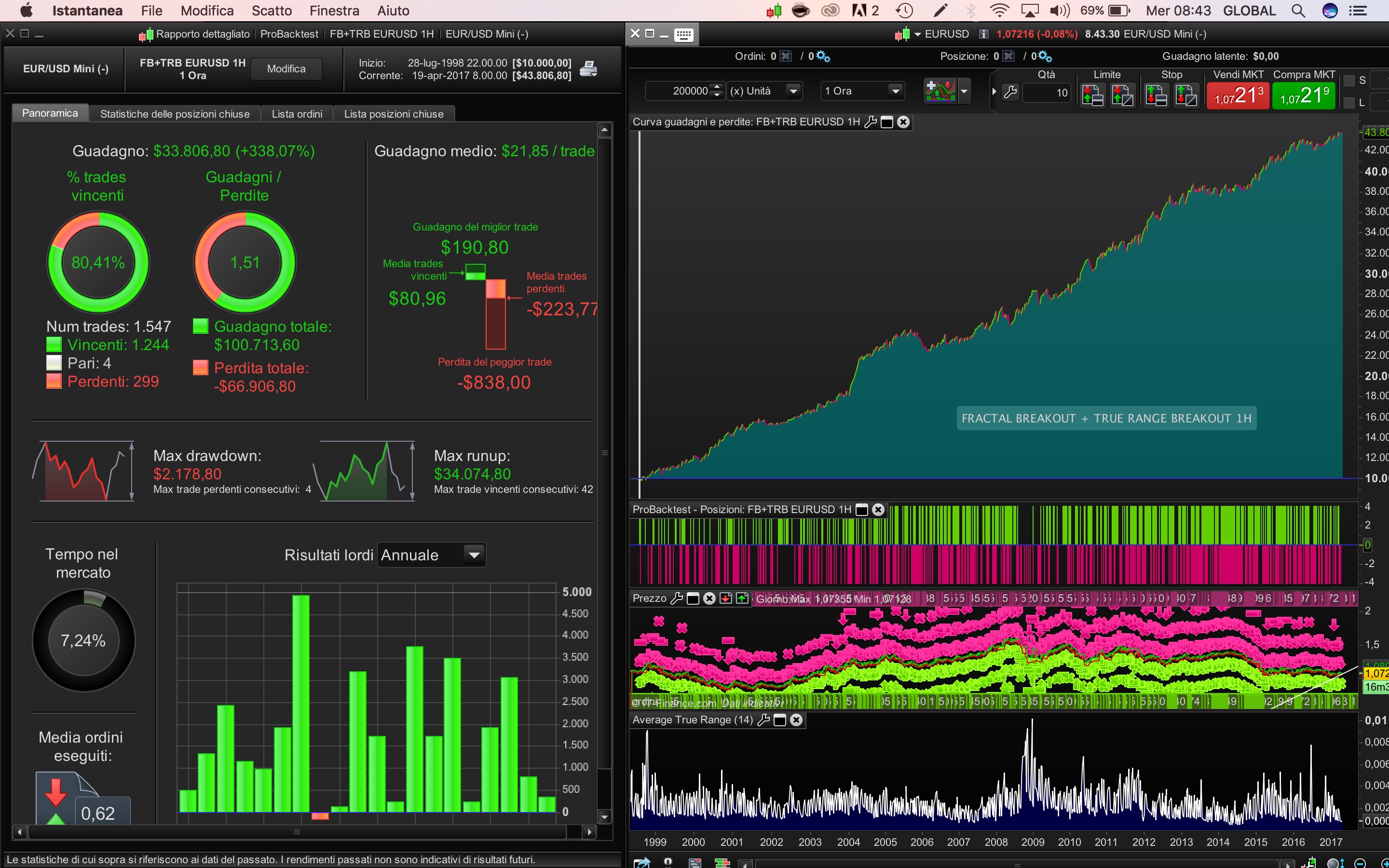The width and height of the screenshot is (1389, 868).
Task: Open the (x) Unità dropdown
Action: coord(764,91)
